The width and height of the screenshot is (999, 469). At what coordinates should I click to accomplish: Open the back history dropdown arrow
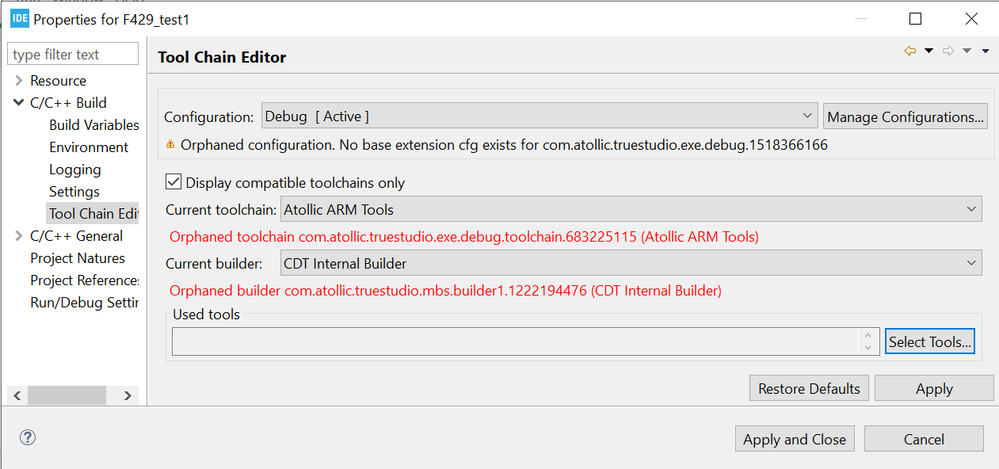click(928, 51)
